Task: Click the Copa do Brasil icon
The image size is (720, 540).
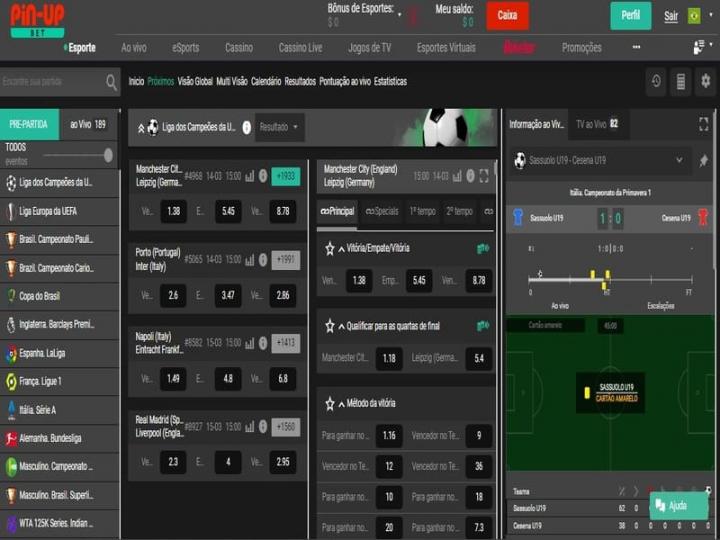Action: tap(11, 296)
